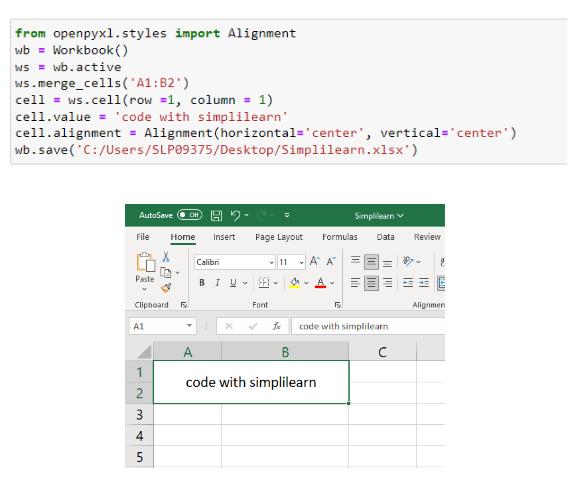Click Increase Indent icon
Image resolution: width=587 pixels, height=500 pixels.
coord(424,283)
